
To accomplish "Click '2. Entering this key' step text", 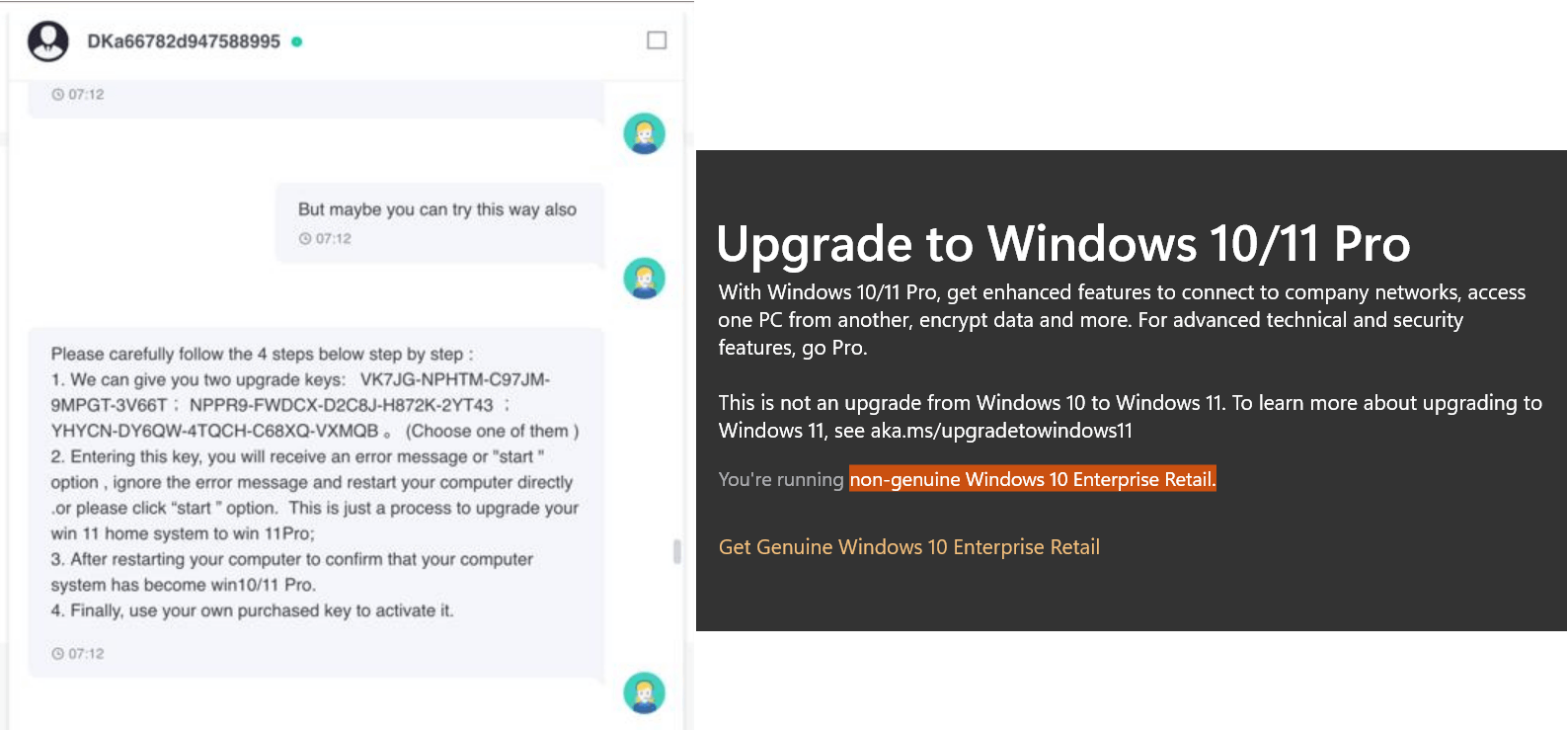I will click(315, 495).
